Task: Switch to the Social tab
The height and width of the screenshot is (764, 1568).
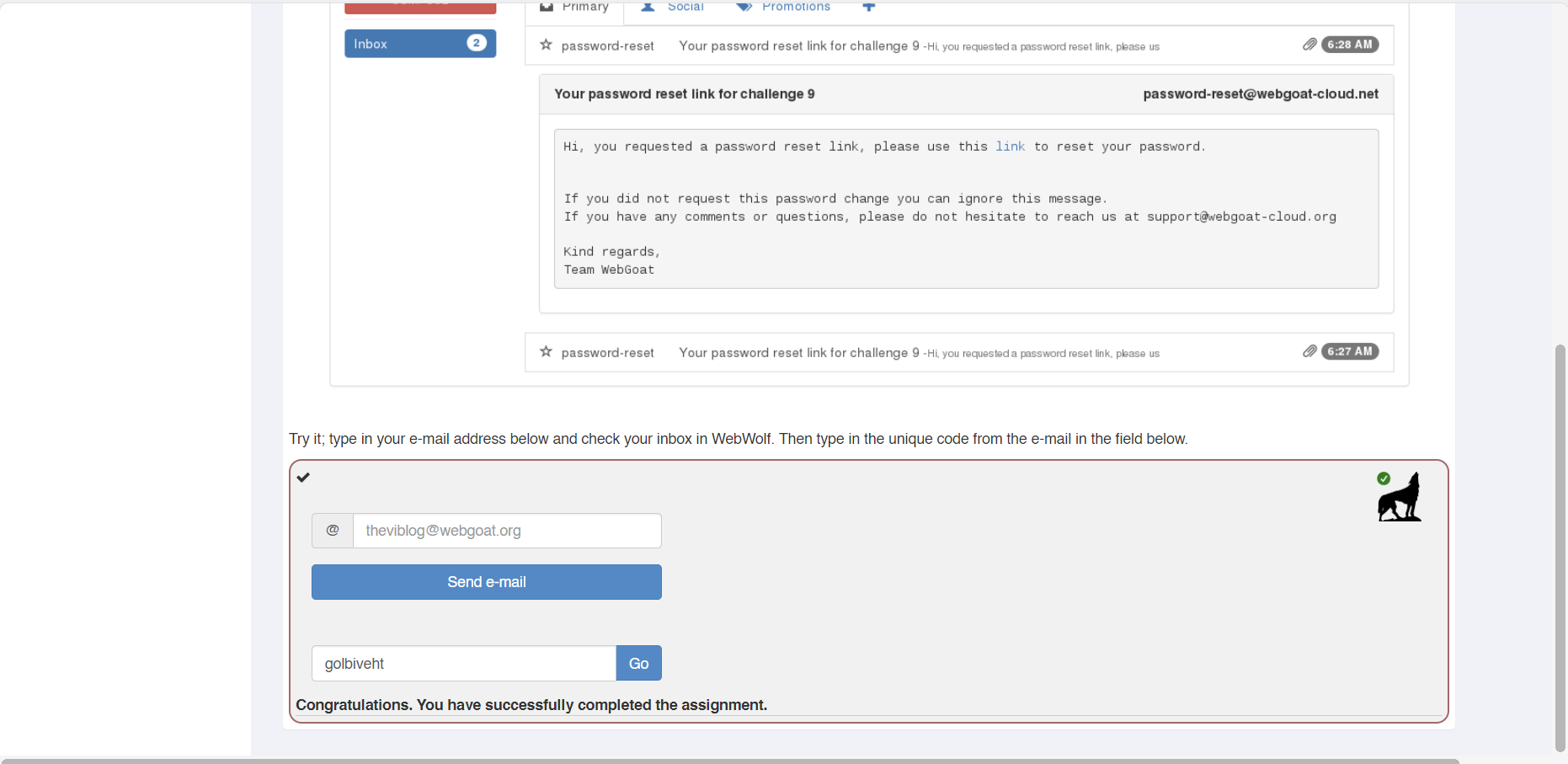Action: (673, 8)
